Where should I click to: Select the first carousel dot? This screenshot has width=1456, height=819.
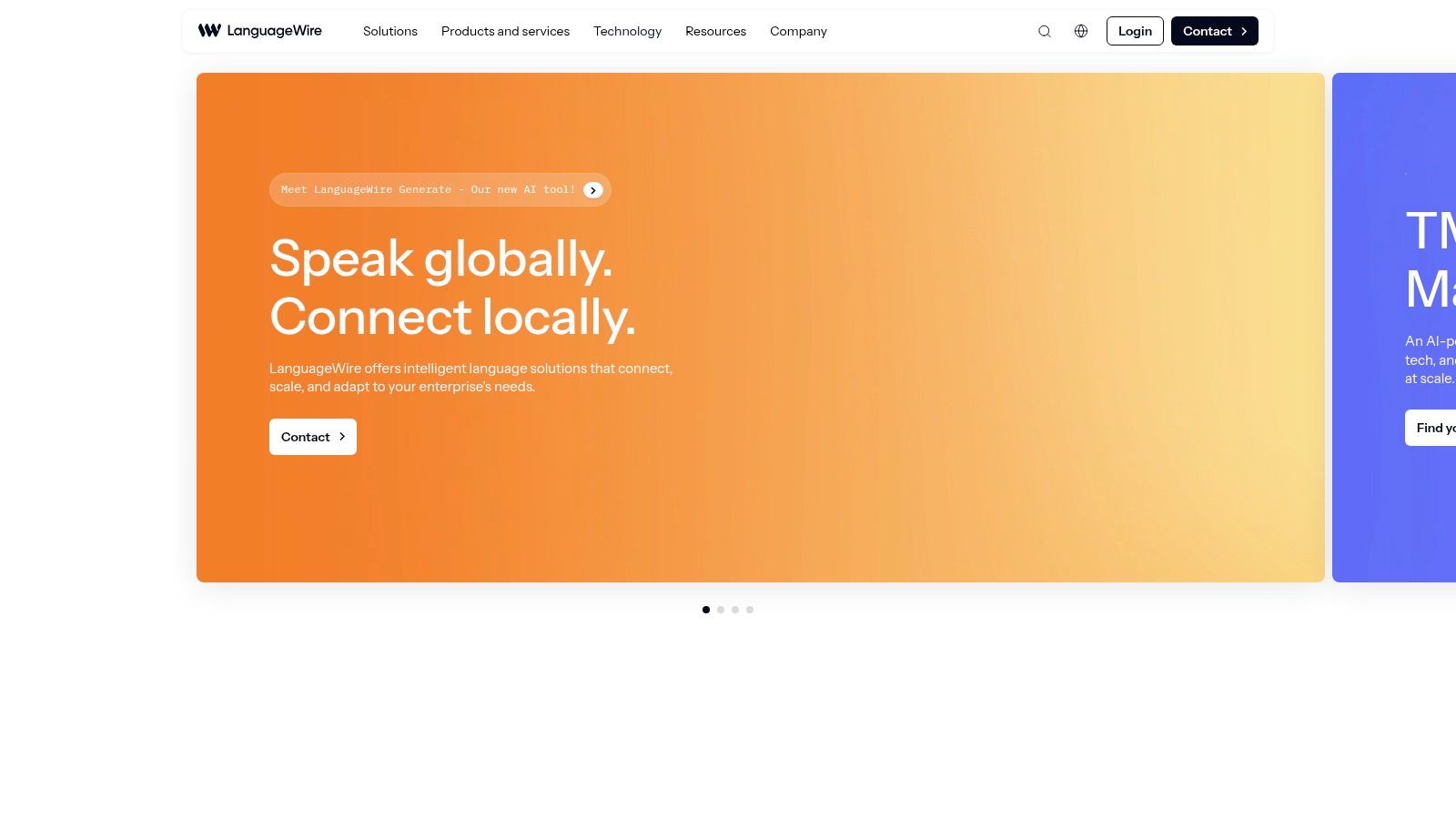tap(706, 610)
